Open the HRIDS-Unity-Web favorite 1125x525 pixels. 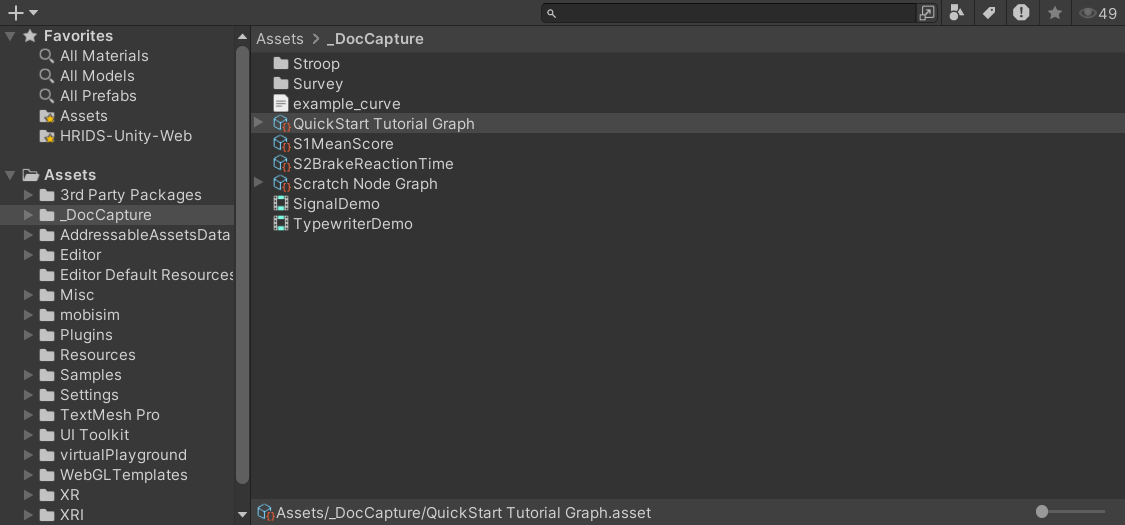pos(126,136)
